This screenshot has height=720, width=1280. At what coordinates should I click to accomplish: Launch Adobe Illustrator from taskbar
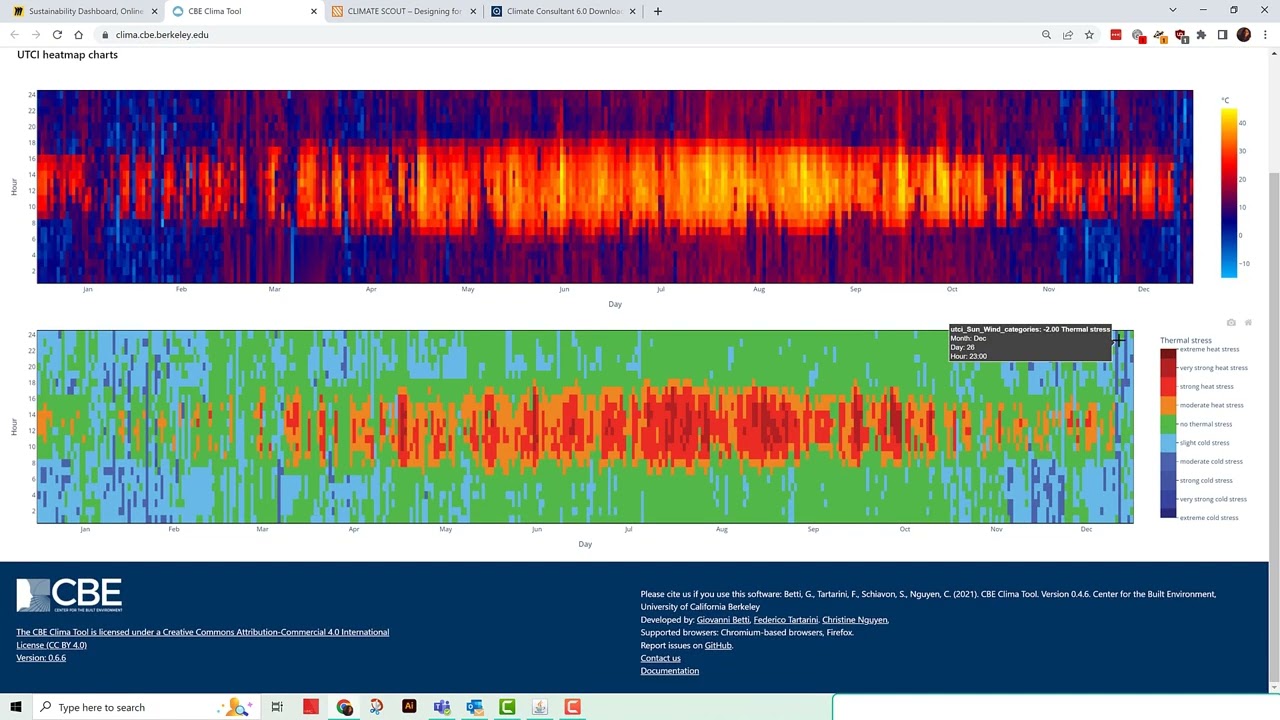coord(408,707)
